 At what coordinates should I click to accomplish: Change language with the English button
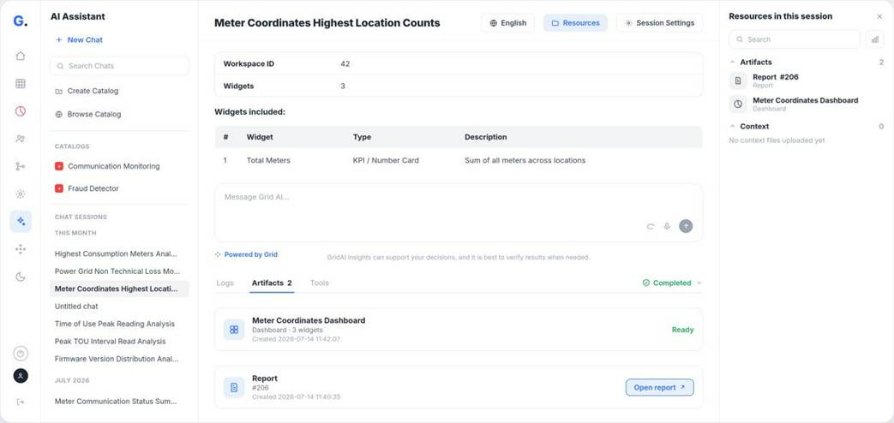pos(508,23)
